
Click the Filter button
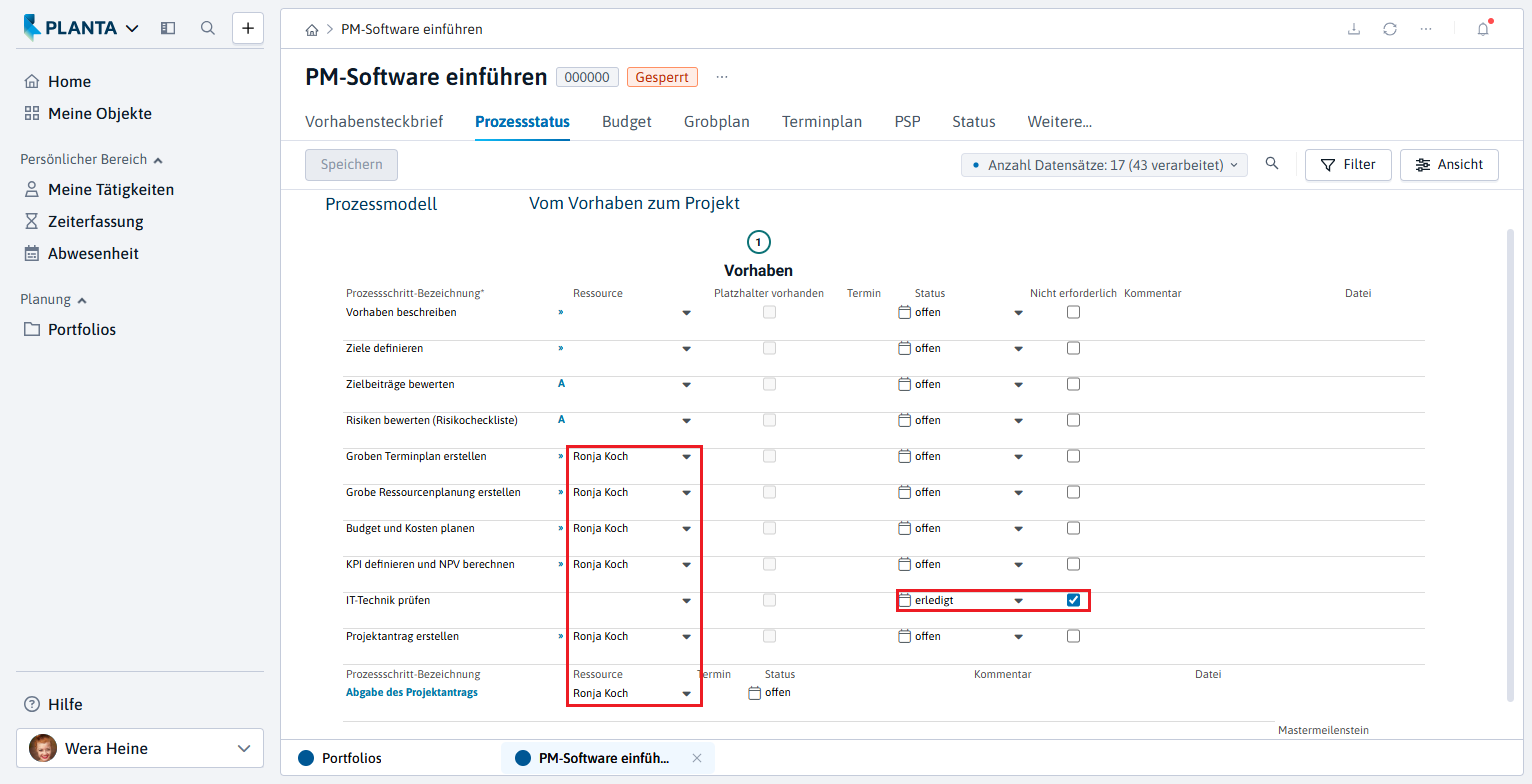(x=1348, y=165)
